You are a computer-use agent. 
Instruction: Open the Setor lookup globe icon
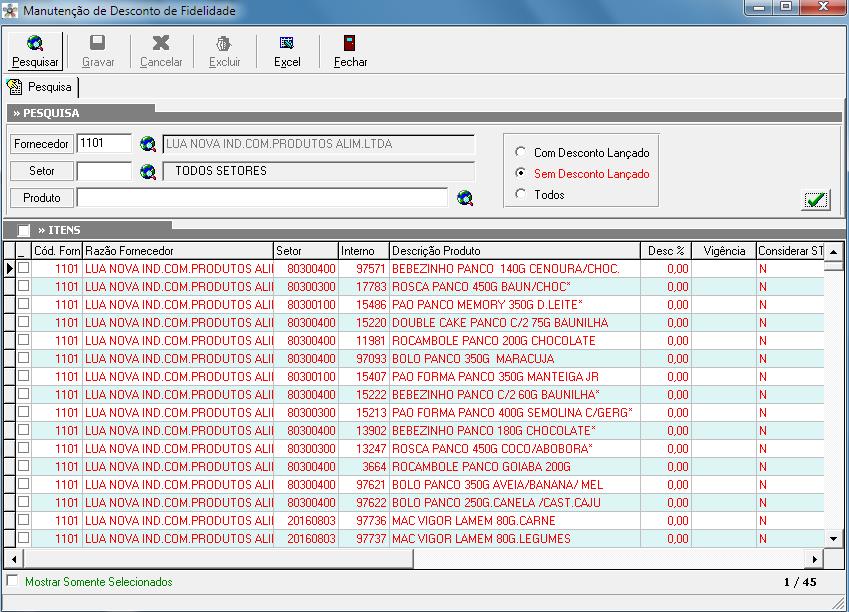coord(147,171)
